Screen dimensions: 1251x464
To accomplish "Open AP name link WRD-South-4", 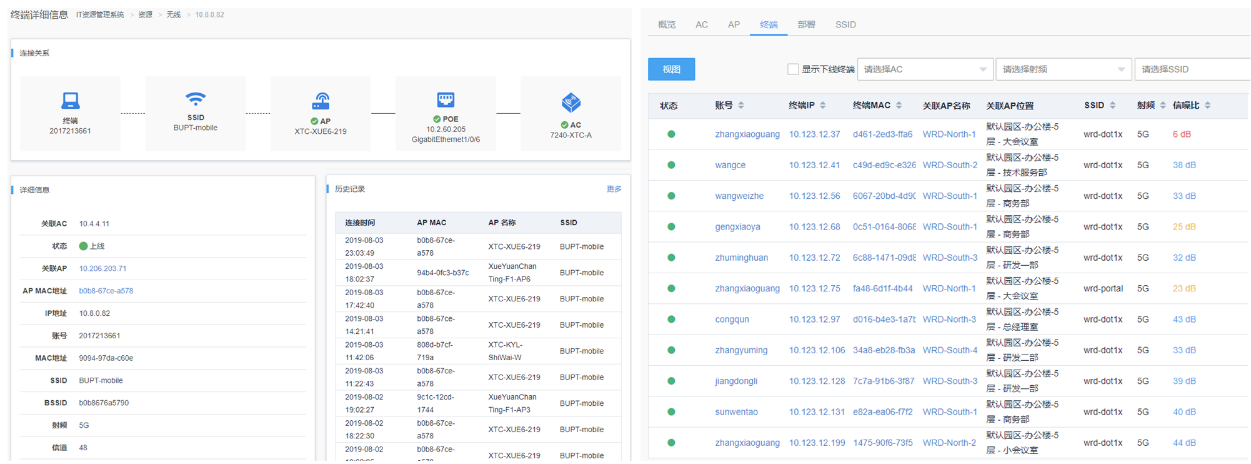I will click(950, 350).
